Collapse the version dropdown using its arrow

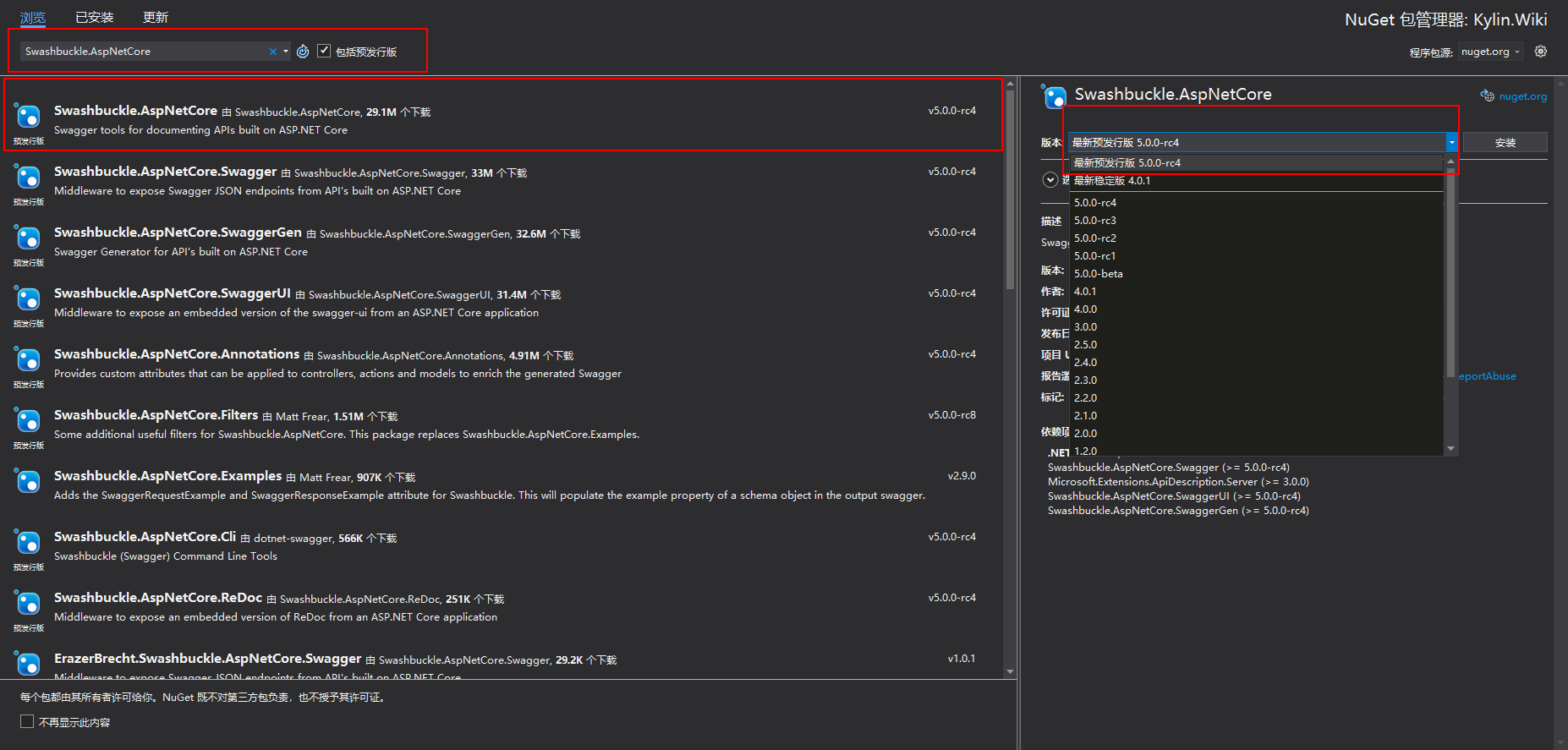(1451, 142)
